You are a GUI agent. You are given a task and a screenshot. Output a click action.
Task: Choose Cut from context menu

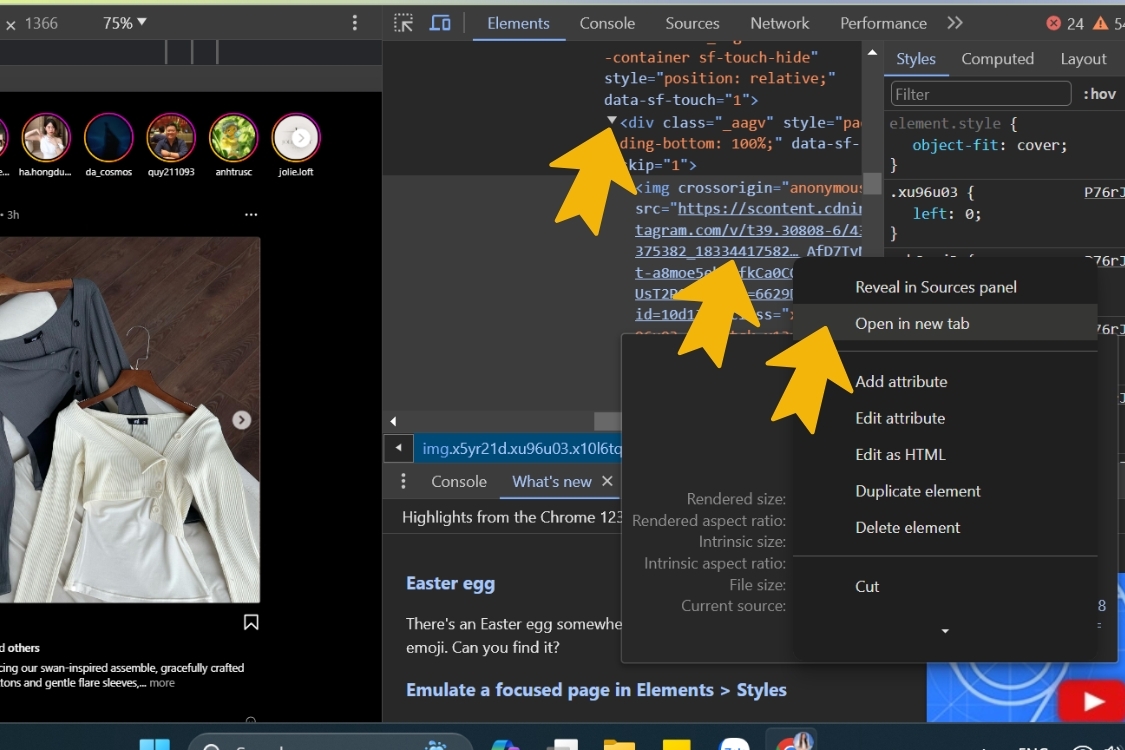(867, 586)
